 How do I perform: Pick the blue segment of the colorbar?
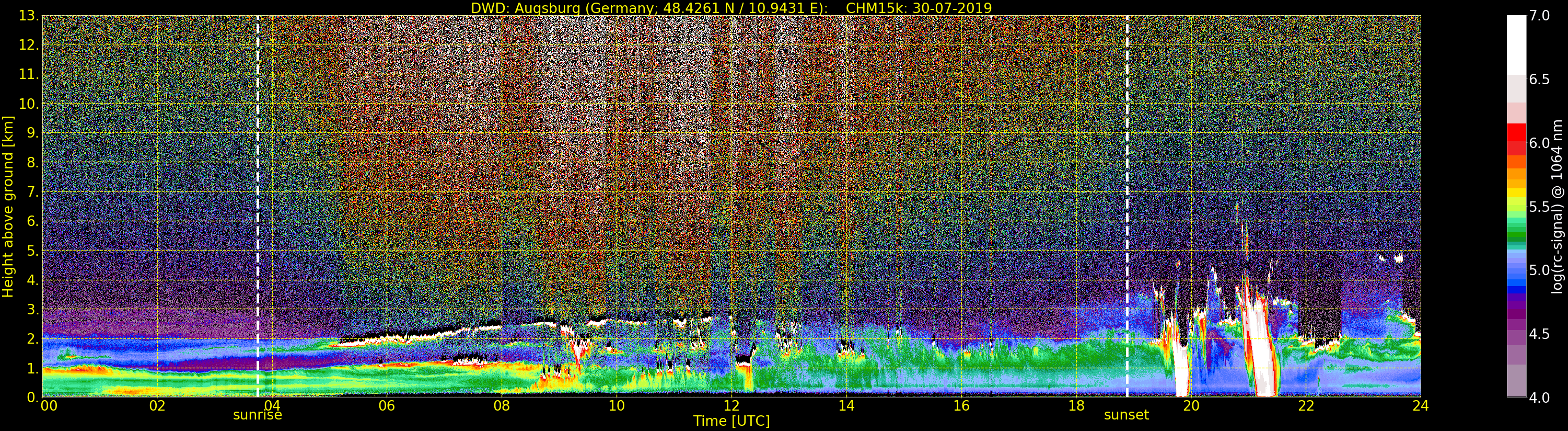(x=1516, y=290)
